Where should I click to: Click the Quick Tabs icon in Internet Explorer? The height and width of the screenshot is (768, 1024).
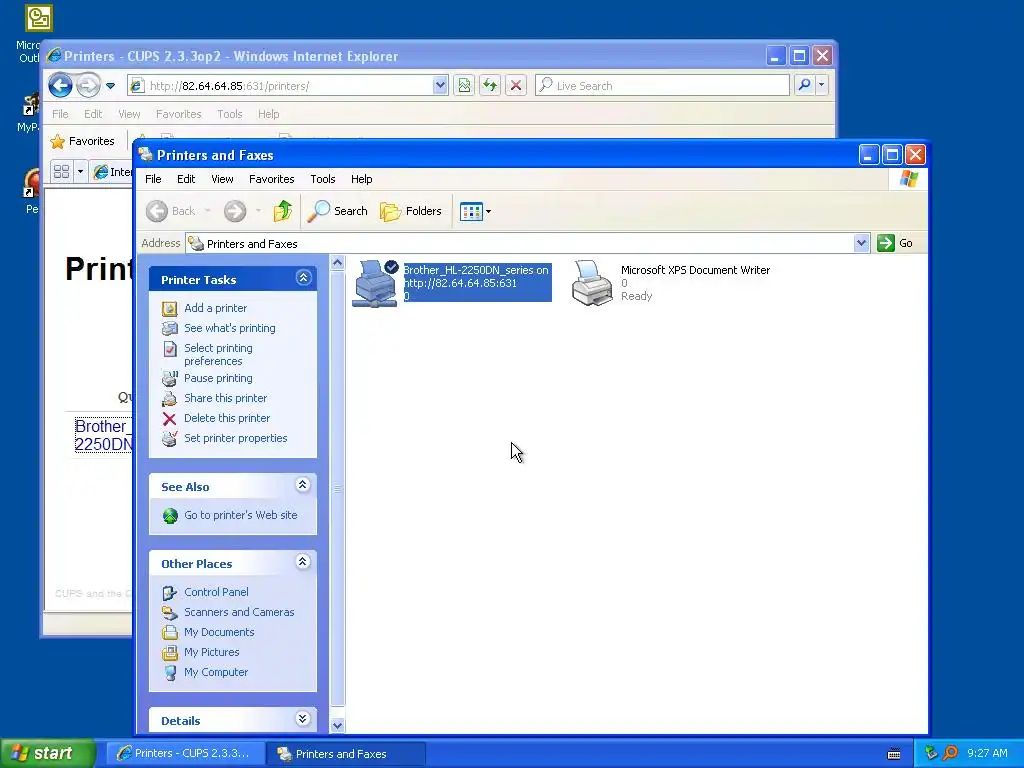61,172
